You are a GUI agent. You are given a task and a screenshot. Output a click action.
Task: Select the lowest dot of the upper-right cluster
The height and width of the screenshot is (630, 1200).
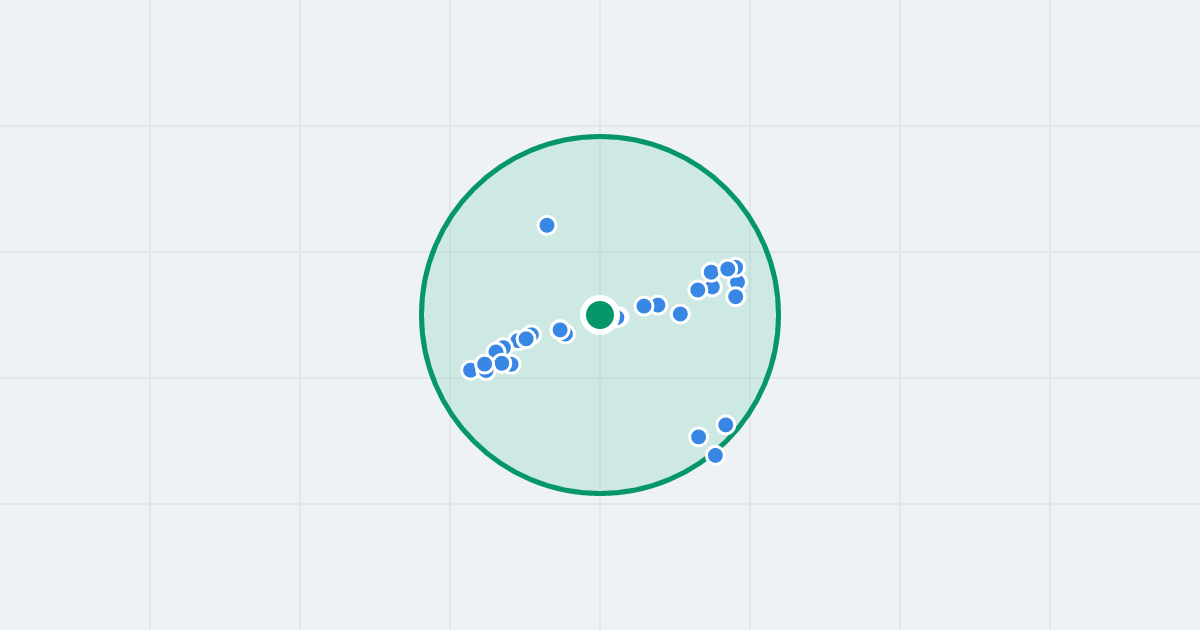click(736, 296)
